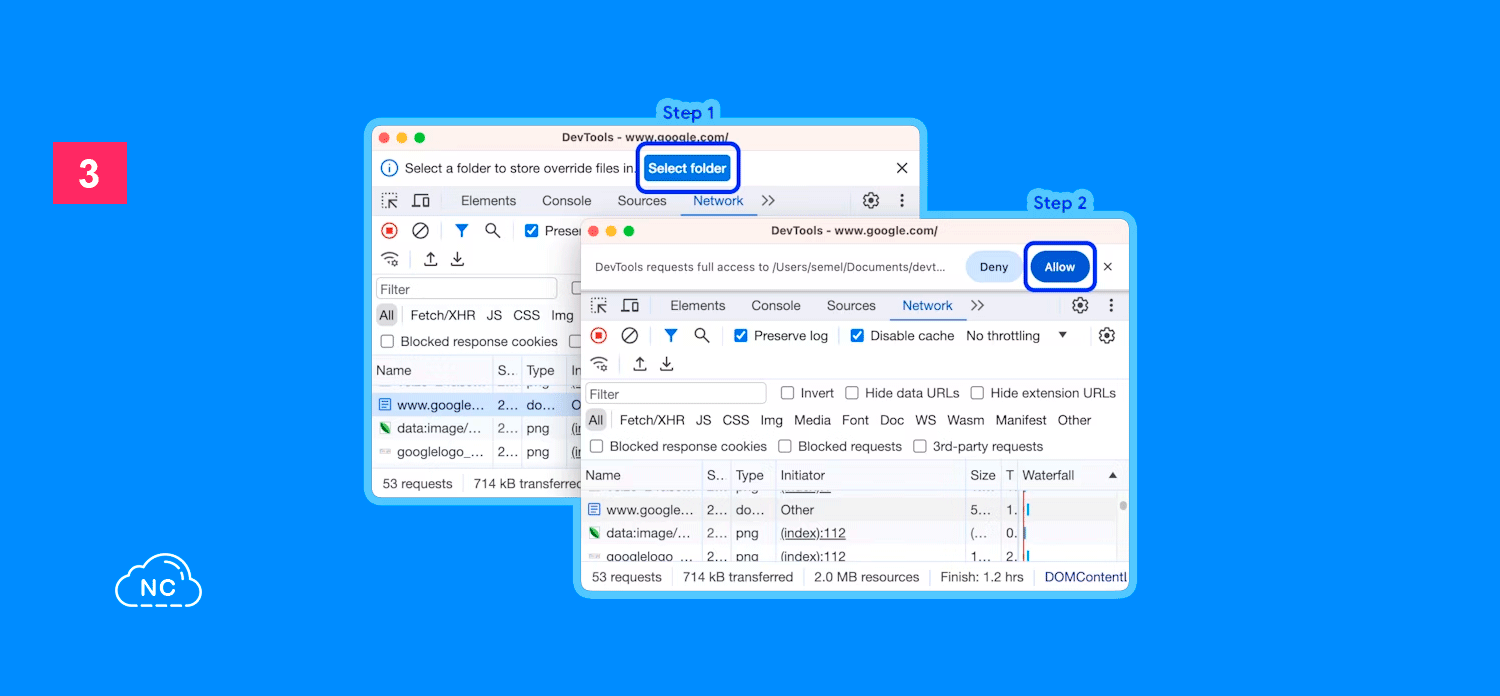Enable Blocked response cookies in Step 1 window
Viewport: 1500px width, 696px height.
click(387, 342)
